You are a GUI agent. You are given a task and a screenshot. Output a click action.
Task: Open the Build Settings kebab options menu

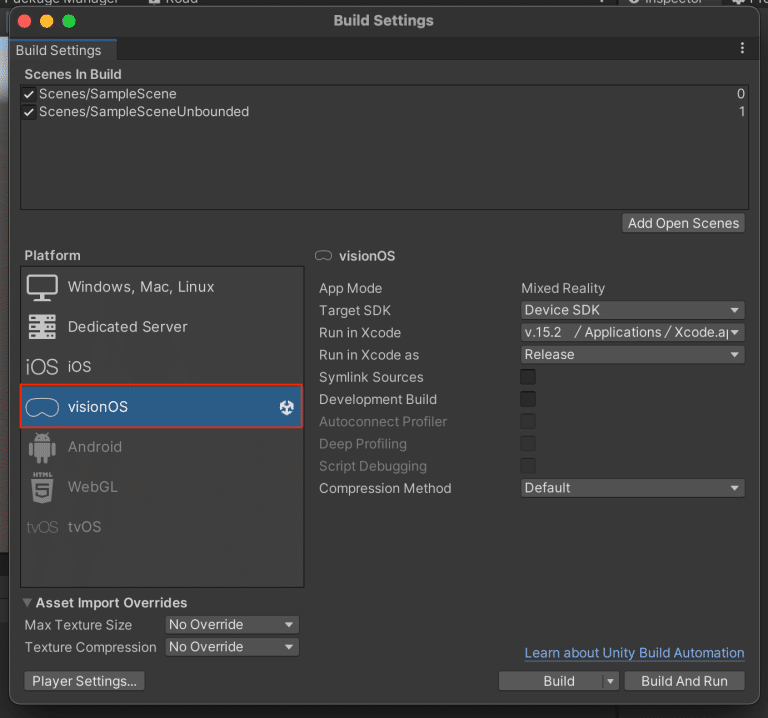tap(743, 48)
